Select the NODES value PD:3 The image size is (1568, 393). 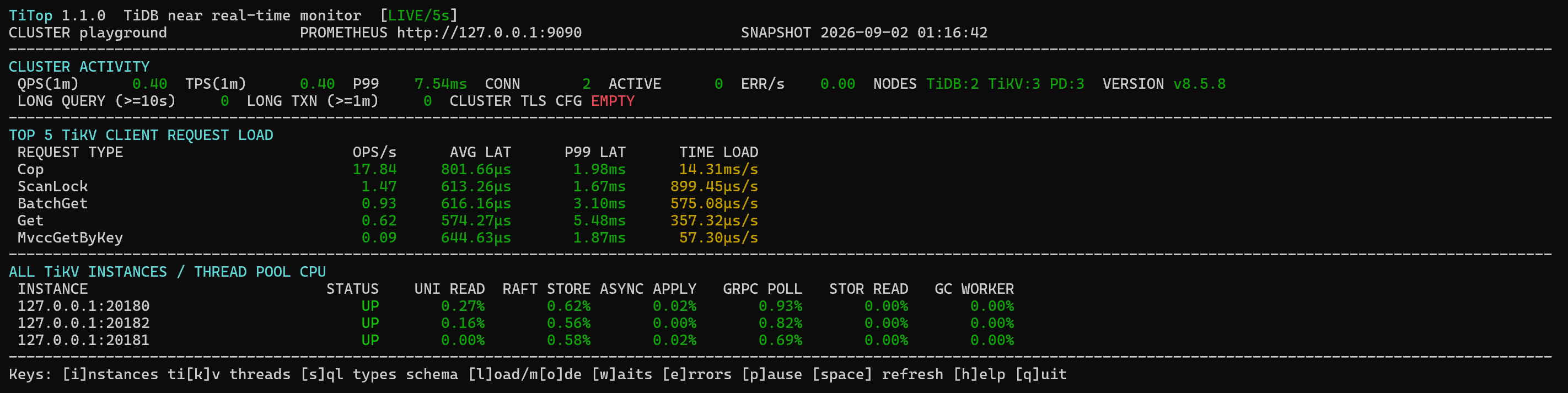click(1067, 83)
